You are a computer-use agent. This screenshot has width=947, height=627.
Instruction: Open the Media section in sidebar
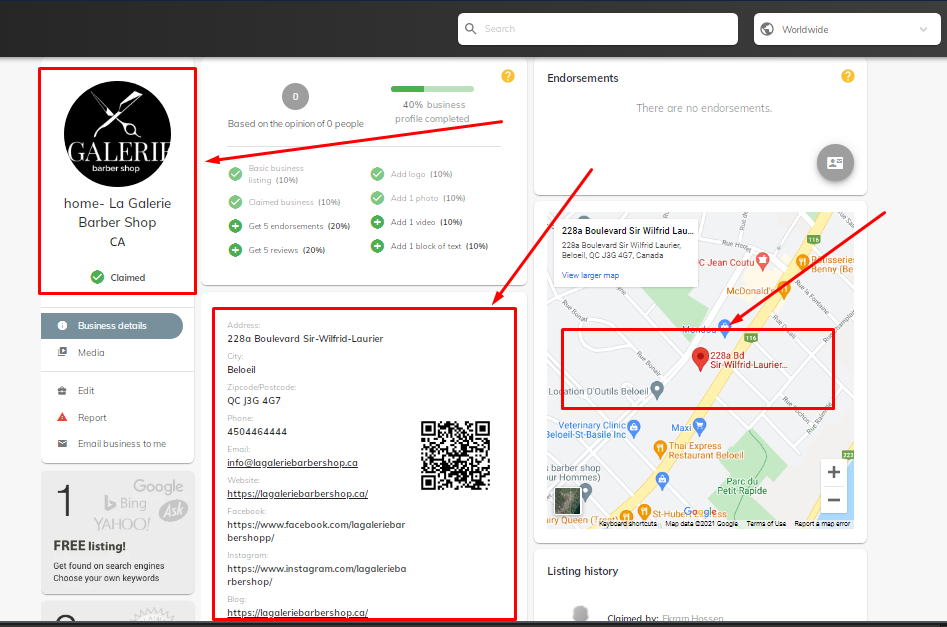(x=91, y=353)
